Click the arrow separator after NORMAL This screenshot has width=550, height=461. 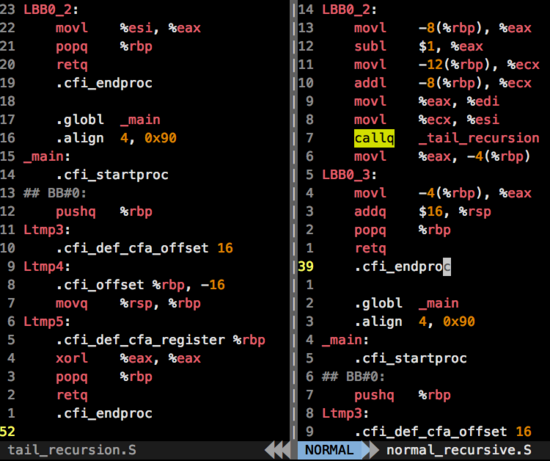click(371, 450)
